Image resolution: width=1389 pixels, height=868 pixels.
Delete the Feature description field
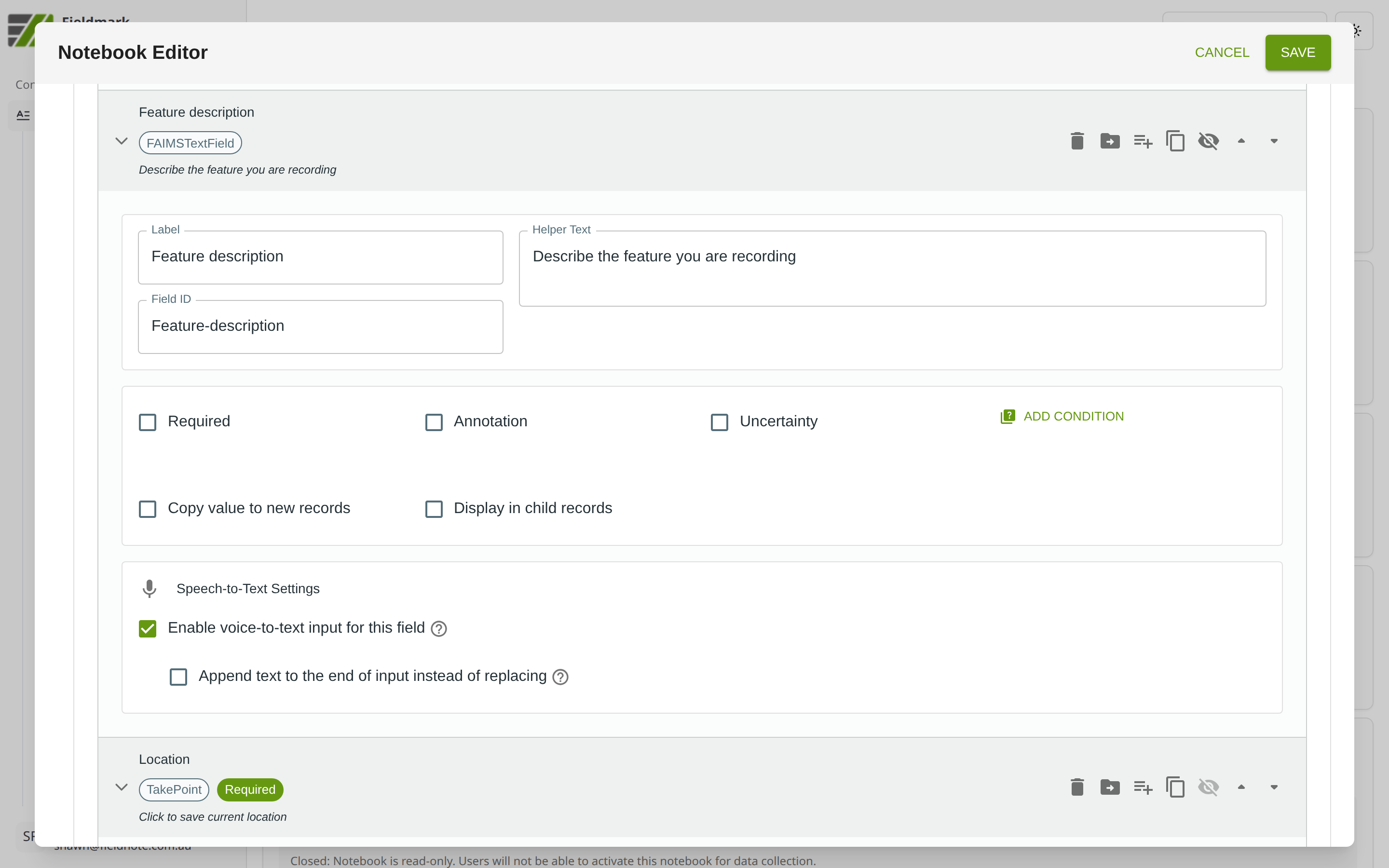pos(1077,141)
